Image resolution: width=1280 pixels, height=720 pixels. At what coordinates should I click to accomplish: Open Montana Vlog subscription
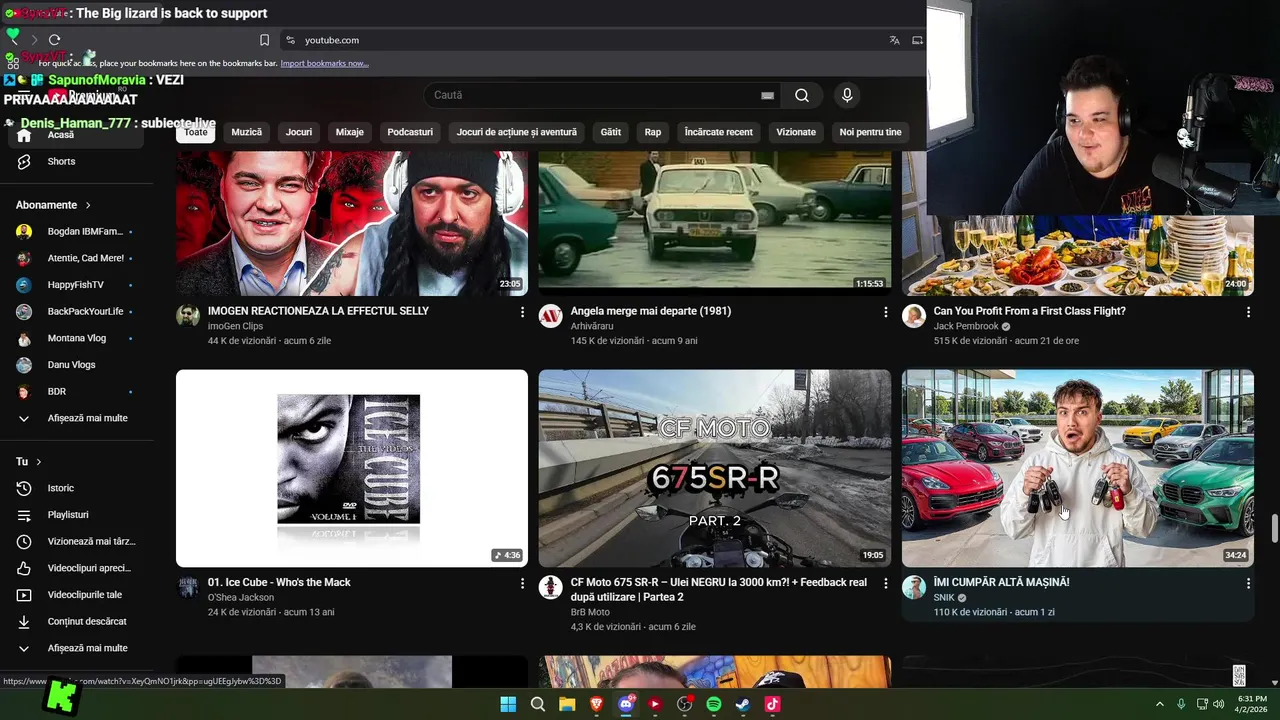point(76,338)
